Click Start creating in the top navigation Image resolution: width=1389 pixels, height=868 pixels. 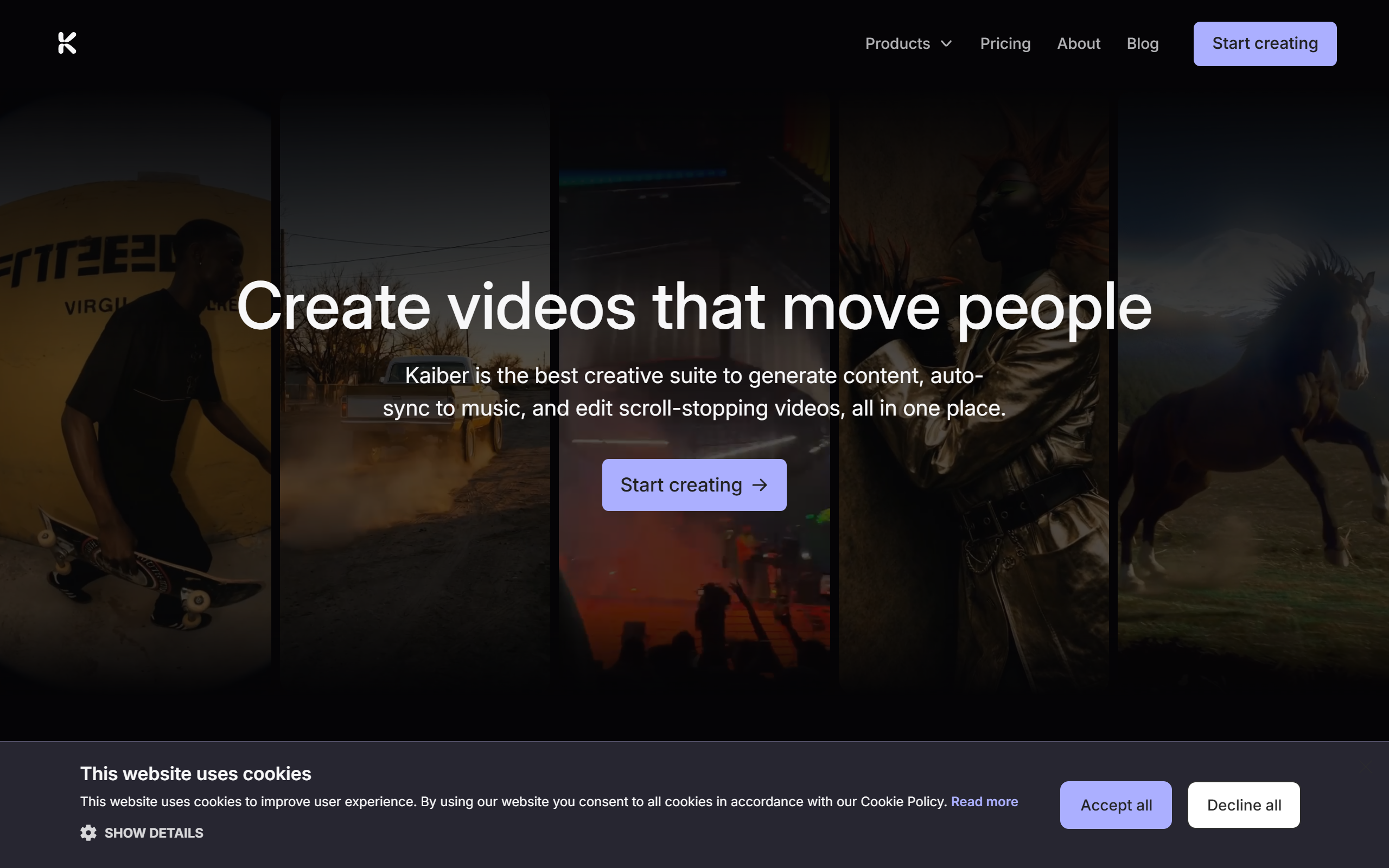point(1265,43)
